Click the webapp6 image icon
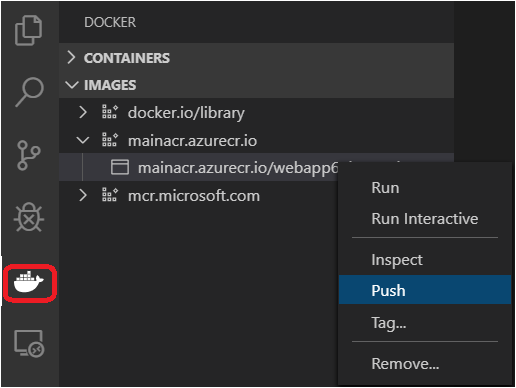Image resolution: width=516 pixels, height=388 pixels. point(120,167)
